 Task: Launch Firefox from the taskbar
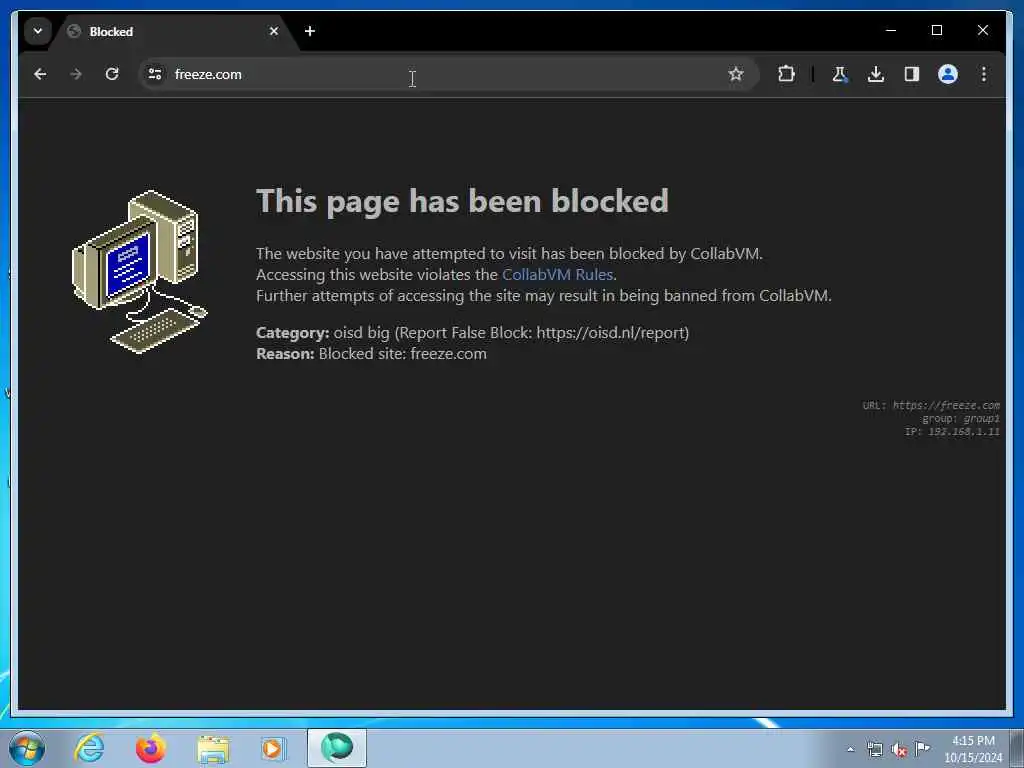pos(150,748)
